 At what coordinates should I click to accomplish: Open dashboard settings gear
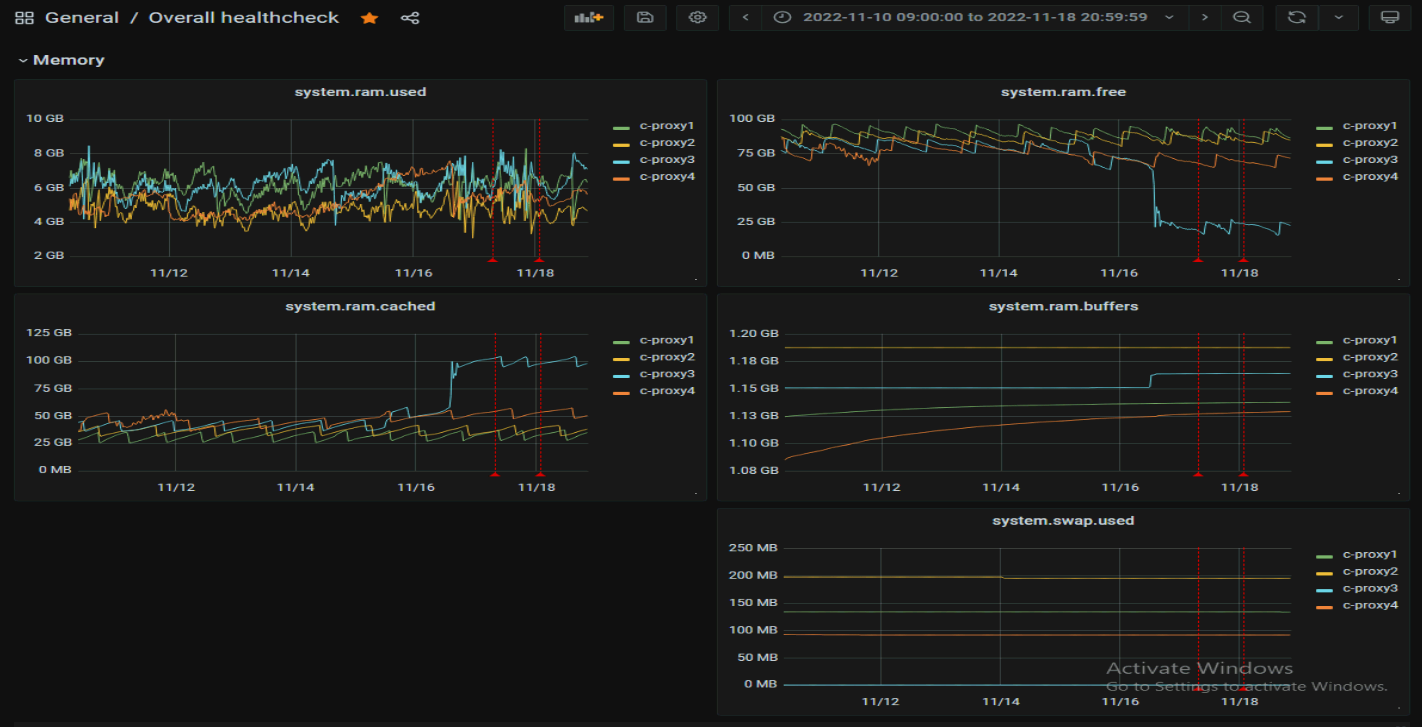click(x=697, y=18)
